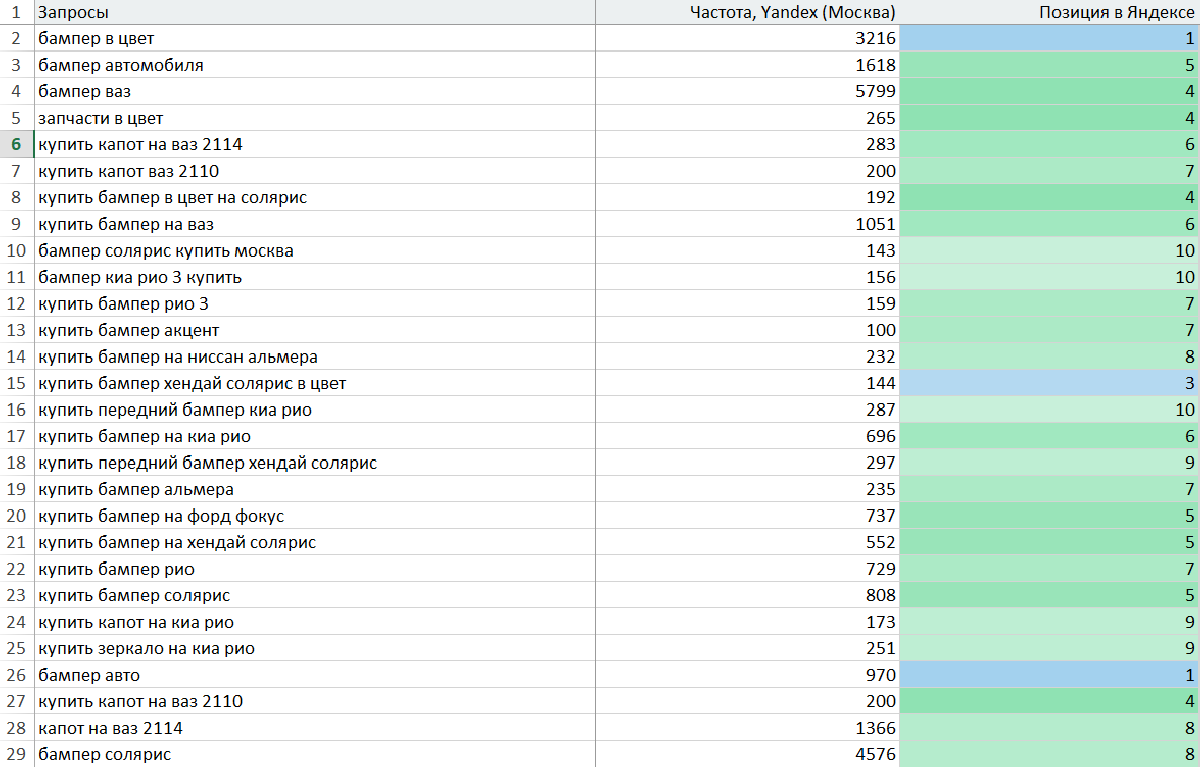Click the position cell for 'бампер авто'
The height and width of the screenshot is (767, 1200).
(x=1049, y=675)
